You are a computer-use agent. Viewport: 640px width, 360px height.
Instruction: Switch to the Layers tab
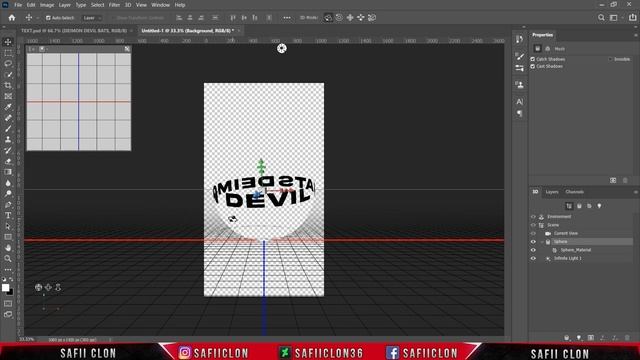pos(552,192)
